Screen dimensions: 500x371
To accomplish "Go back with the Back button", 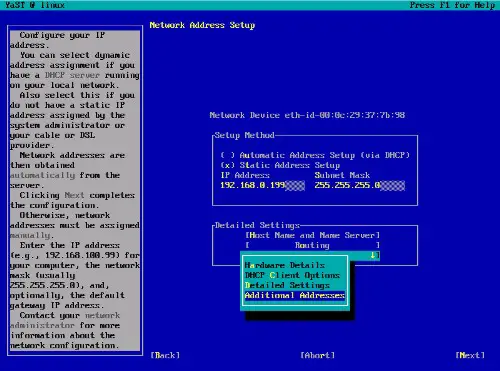I will pyautogui.click(x=165, y=355).
